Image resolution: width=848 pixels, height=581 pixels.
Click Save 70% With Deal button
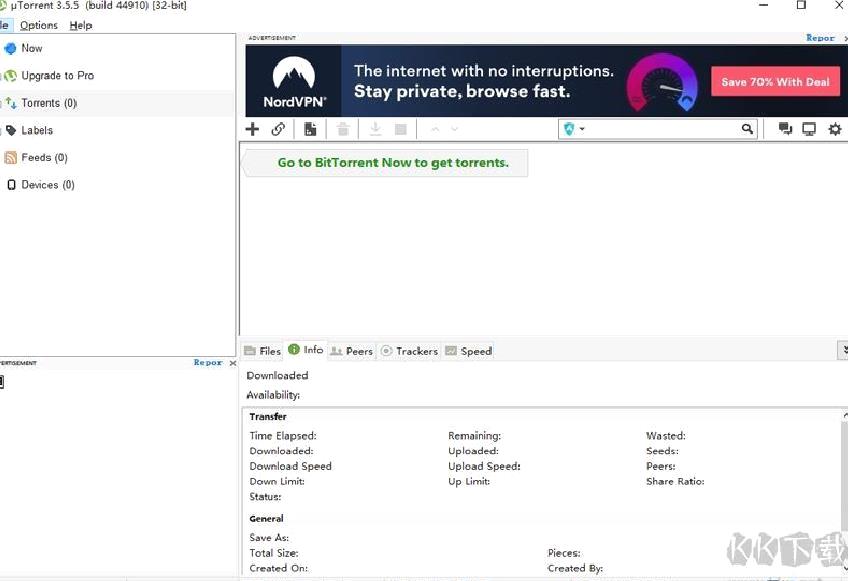click(775, 82)
